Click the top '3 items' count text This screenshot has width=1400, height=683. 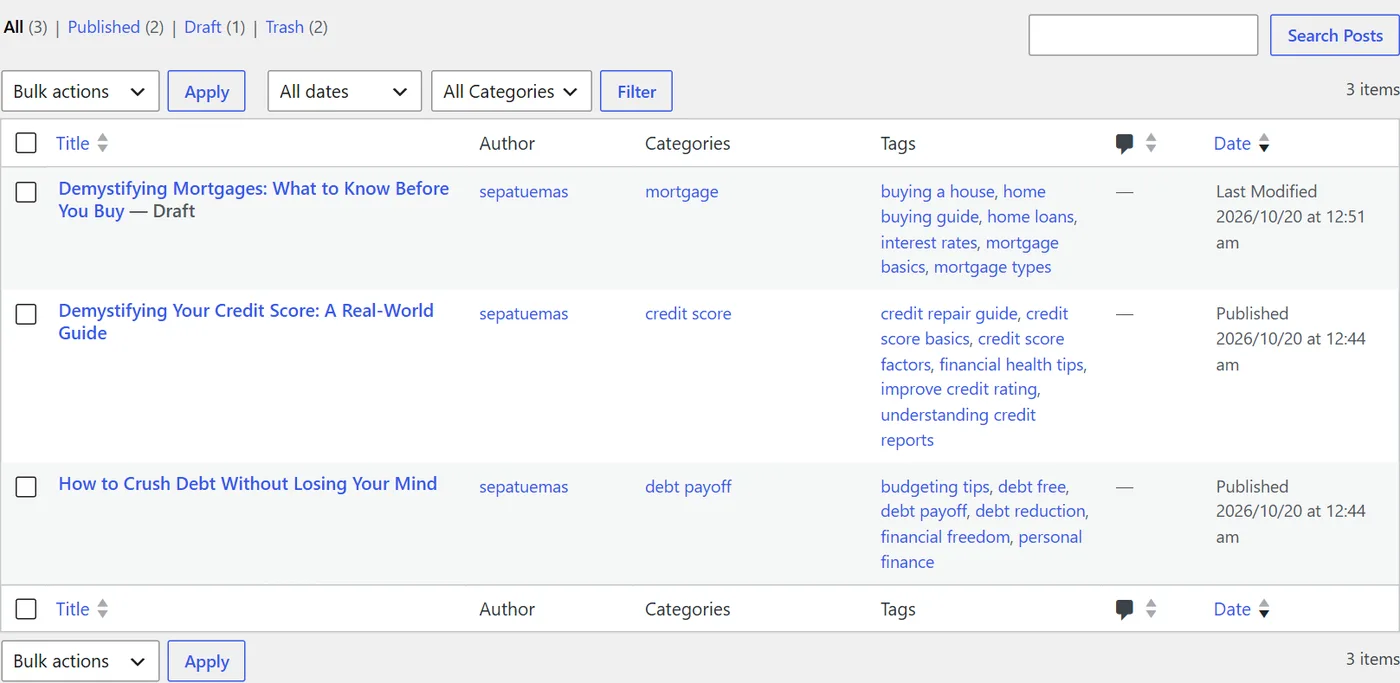[x=1372, y=89]
